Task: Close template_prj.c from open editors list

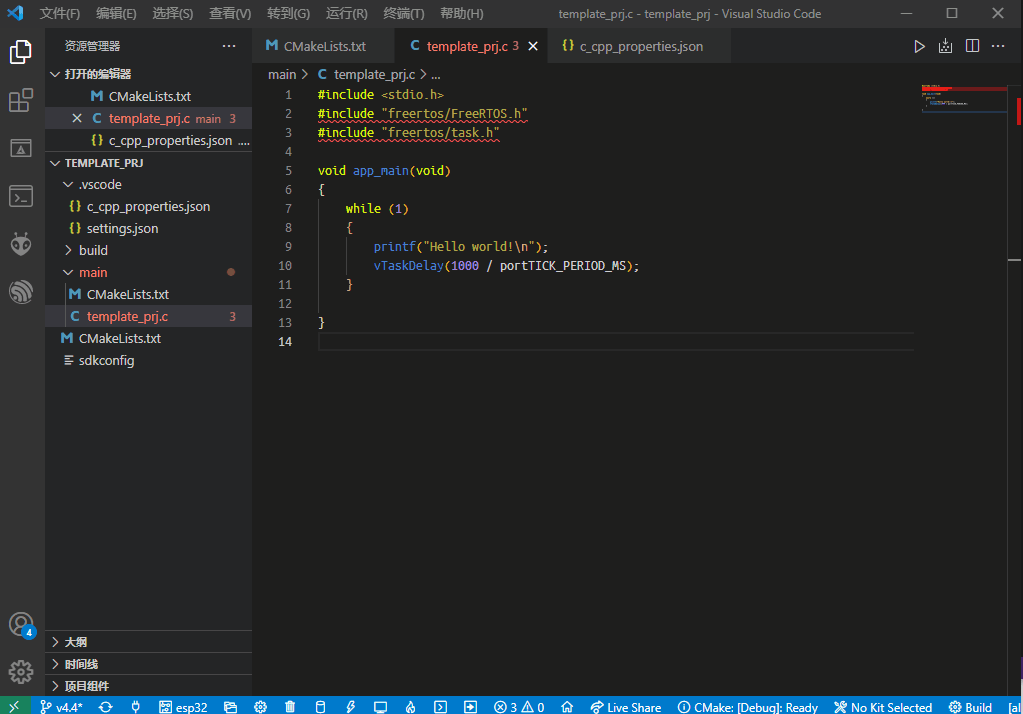Action: (77, 118)
